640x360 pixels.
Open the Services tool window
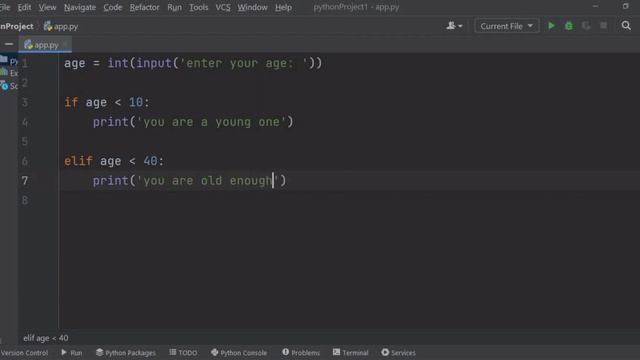coord(398,353)
